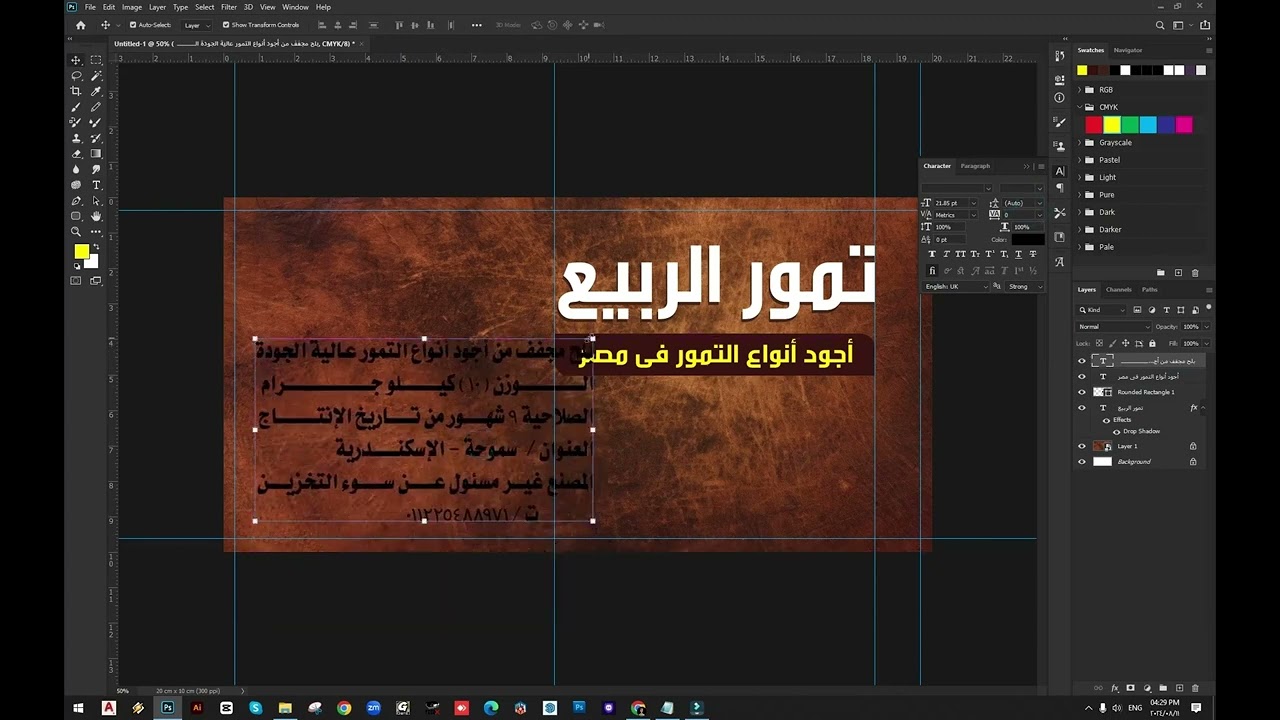Image resolution: width=1280 pixels, height=720 pixels.
Task: Click the font size 21.85 pt field
Action: [950, 203]
